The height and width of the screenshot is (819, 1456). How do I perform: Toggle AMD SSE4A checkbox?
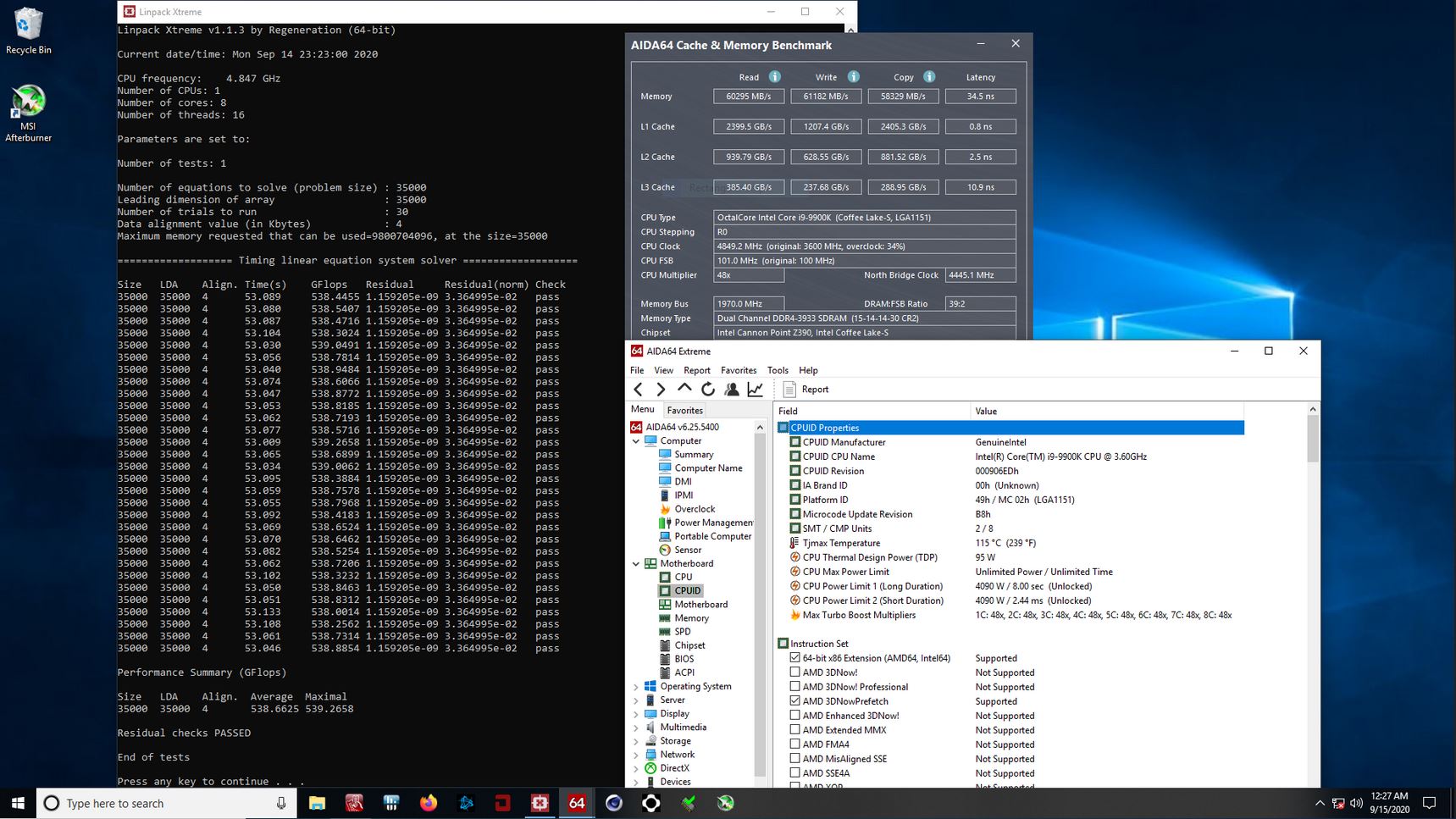[794, 772]
